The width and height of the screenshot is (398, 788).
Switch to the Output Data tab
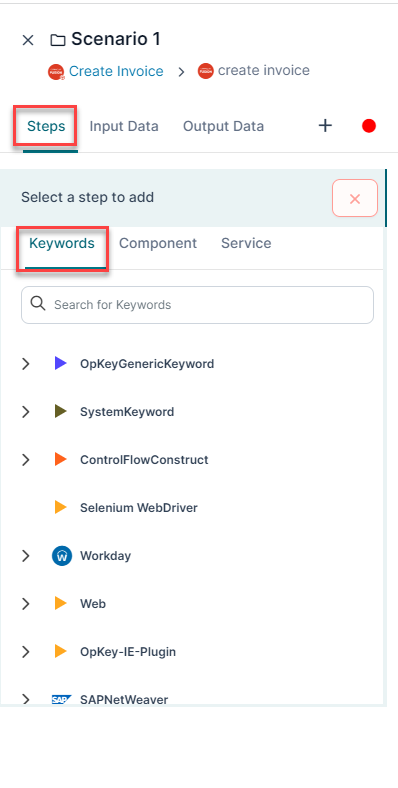(223, 126)
